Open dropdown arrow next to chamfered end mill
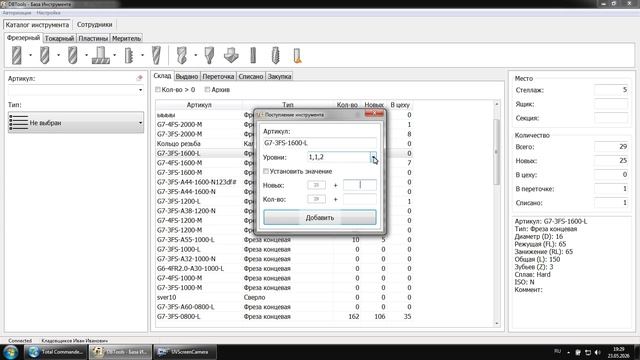The height and width of the screenshot is (360, 640). click(x=58, y=55)
